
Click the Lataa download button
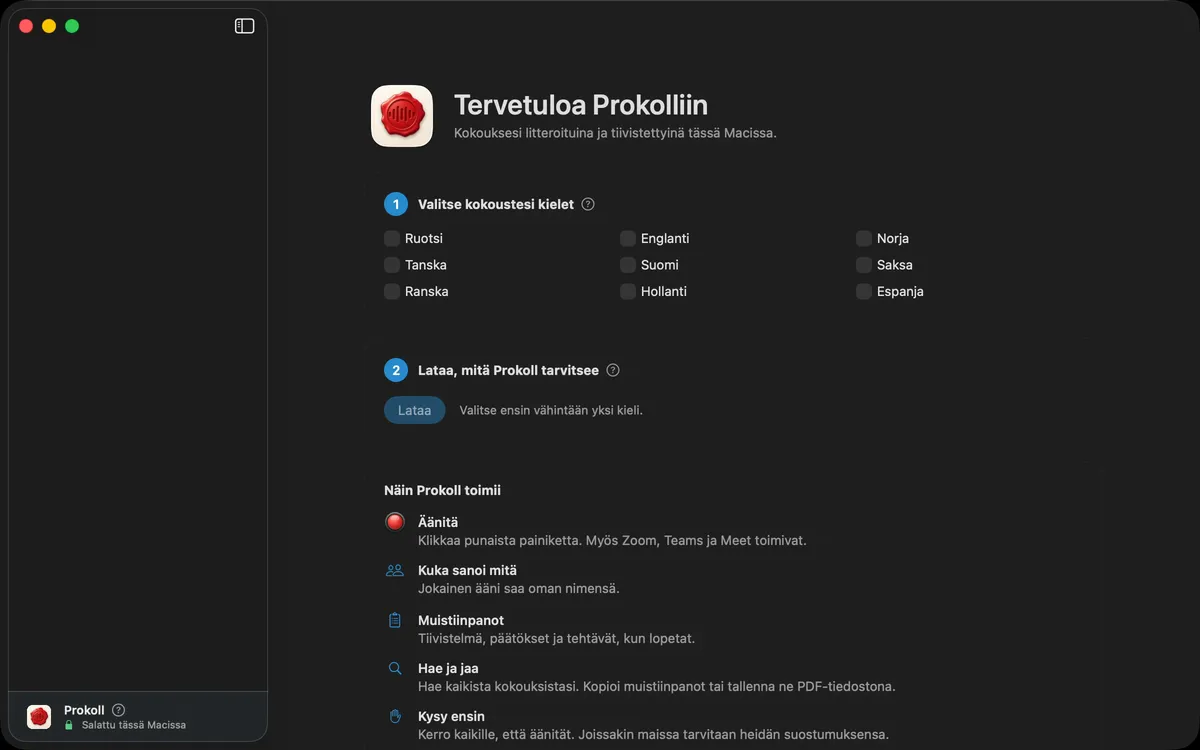[x=414, y=410]
